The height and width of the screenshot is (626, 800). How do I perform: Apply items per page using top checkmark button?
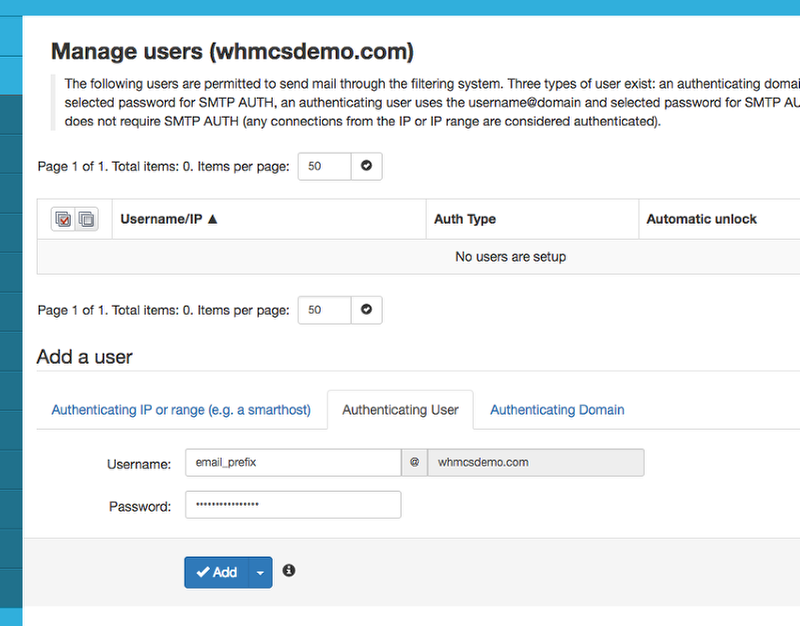(366, 166)
